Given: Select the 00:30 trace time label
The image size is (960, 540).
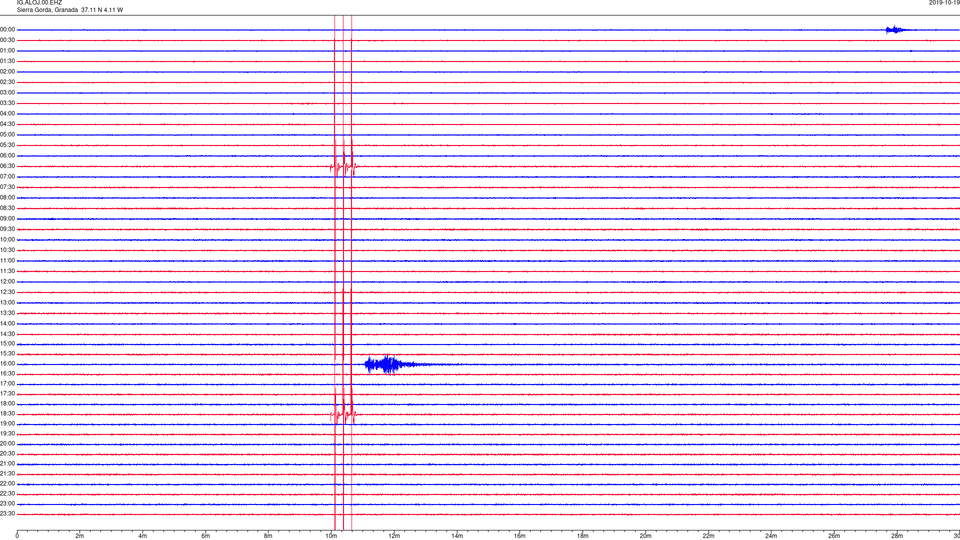Looking at the screenshot, I should 8,40.
